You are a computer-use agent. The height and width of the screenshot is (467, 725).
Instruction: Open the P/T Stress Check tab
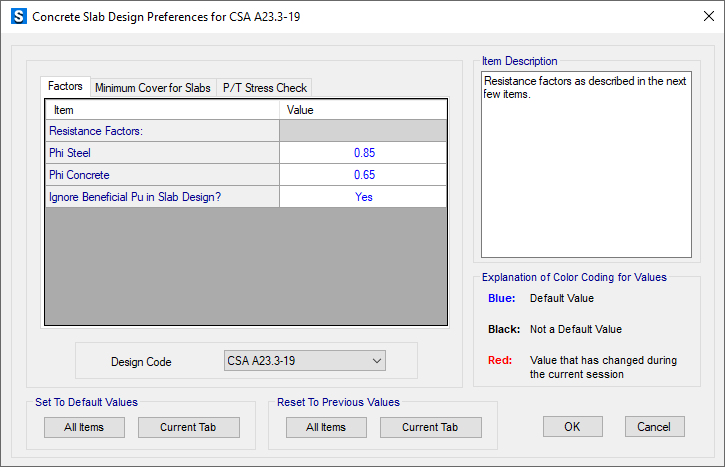tap(264, 88)
